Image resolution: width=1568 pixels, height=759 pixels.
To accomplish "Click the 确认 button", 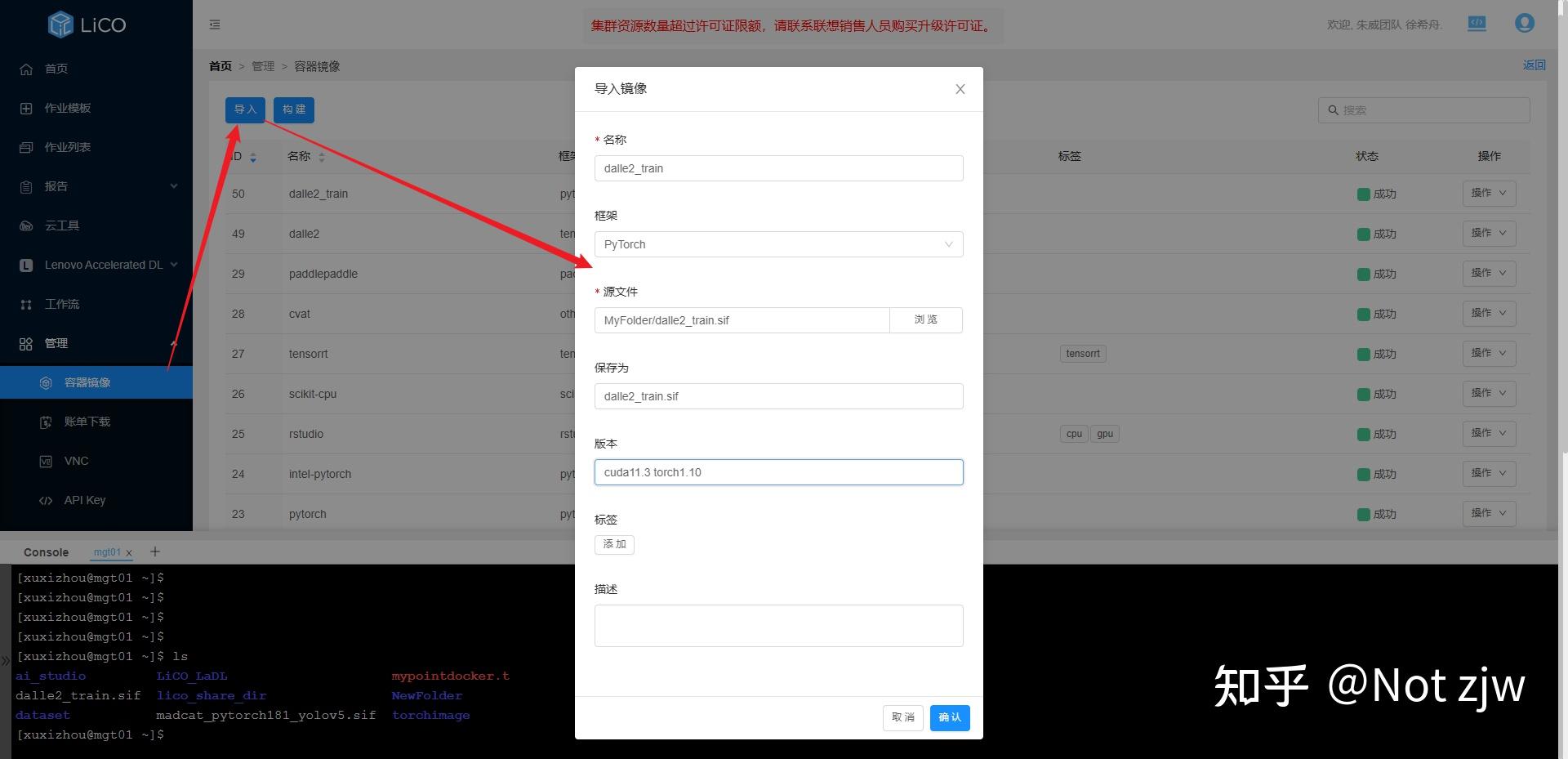I will (950, 717).
